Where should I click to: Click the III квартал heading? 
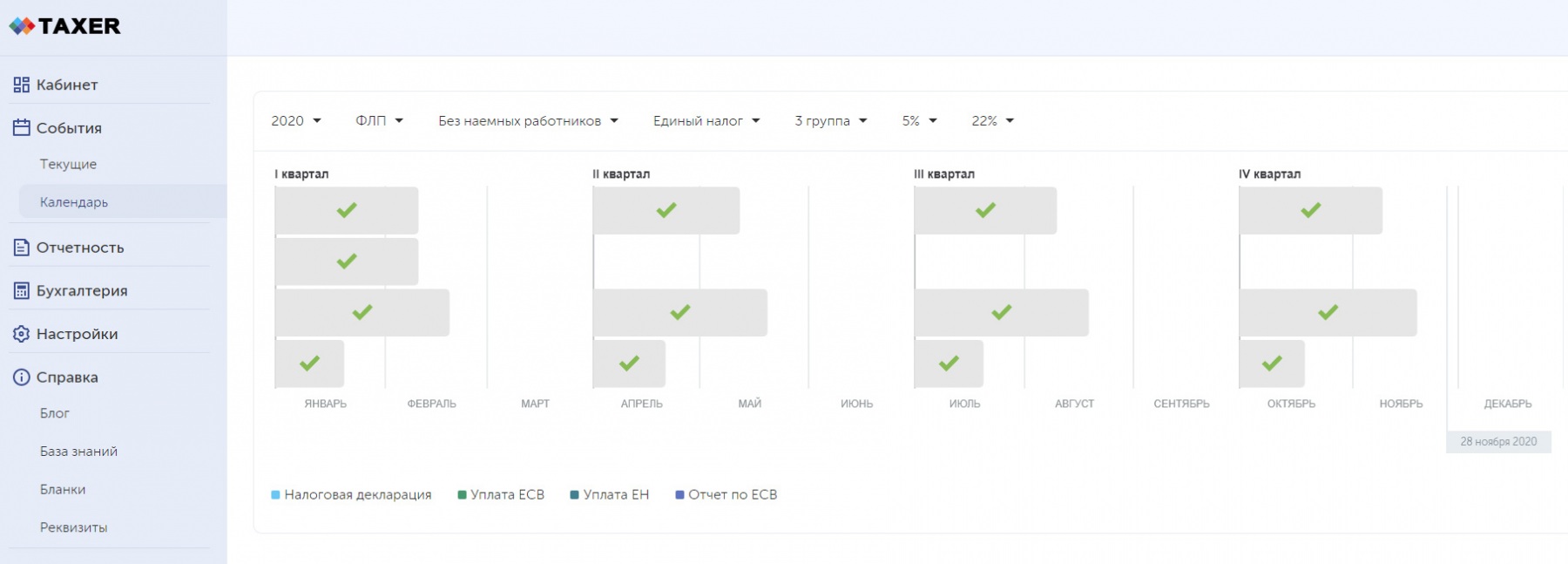click(x=944, y=174)
